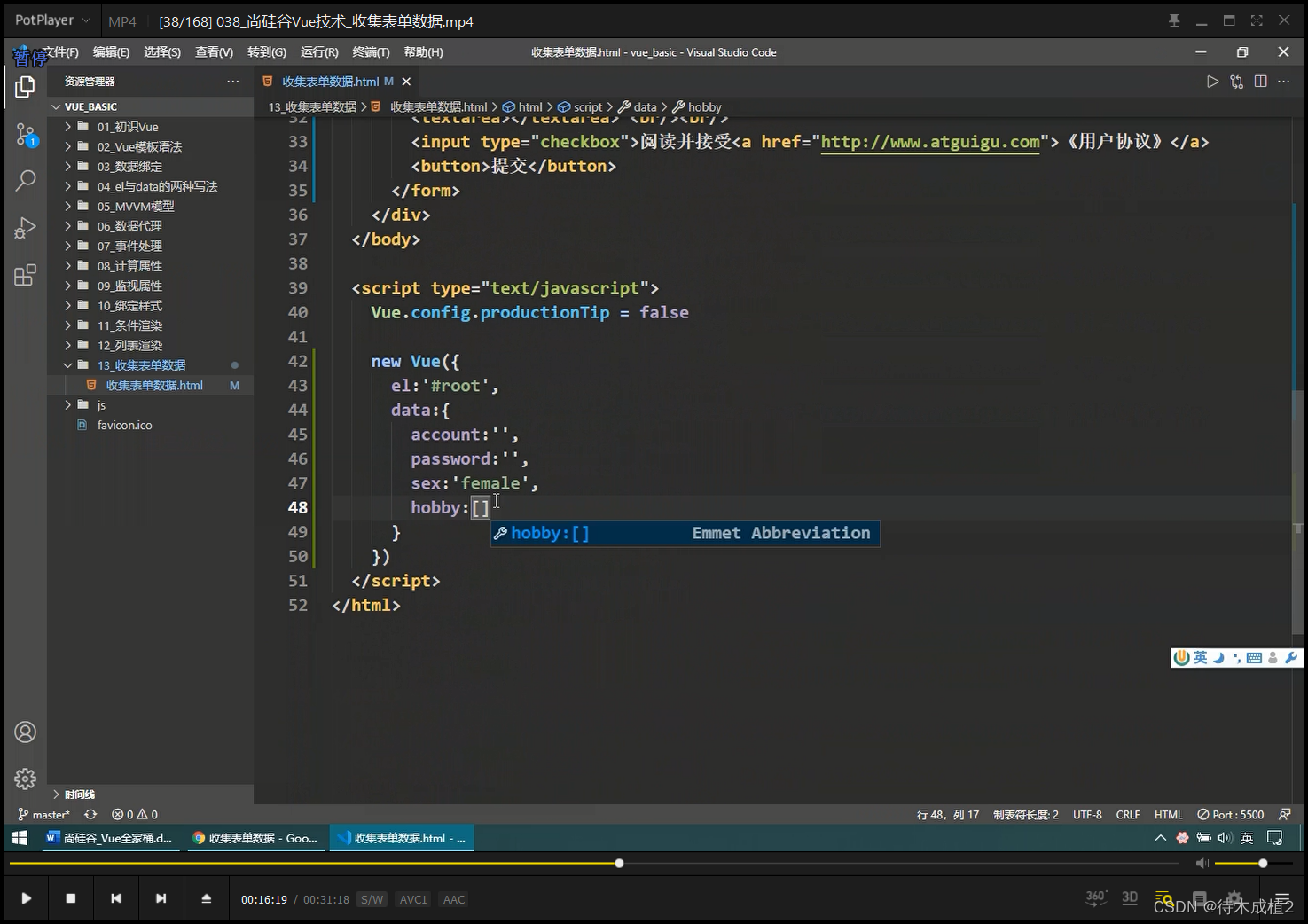The height and width of the screenshot is (924, 1308).
Task: Open the 帮助(H) menu
Action: (x=423, y=52)
